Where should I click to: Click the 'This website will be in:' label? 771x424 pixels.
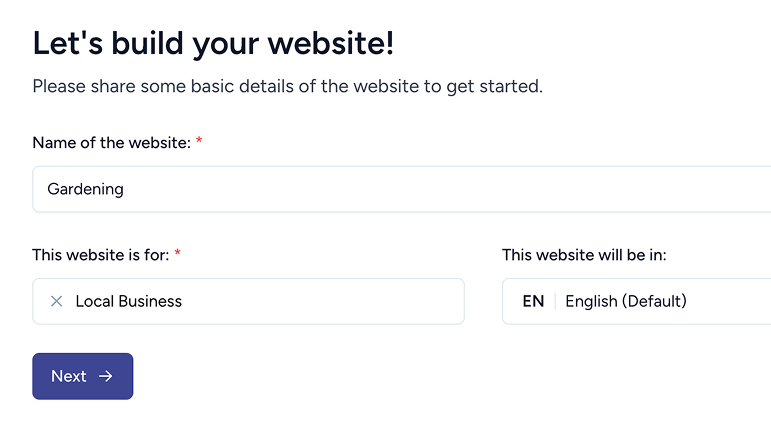(584, 255)
